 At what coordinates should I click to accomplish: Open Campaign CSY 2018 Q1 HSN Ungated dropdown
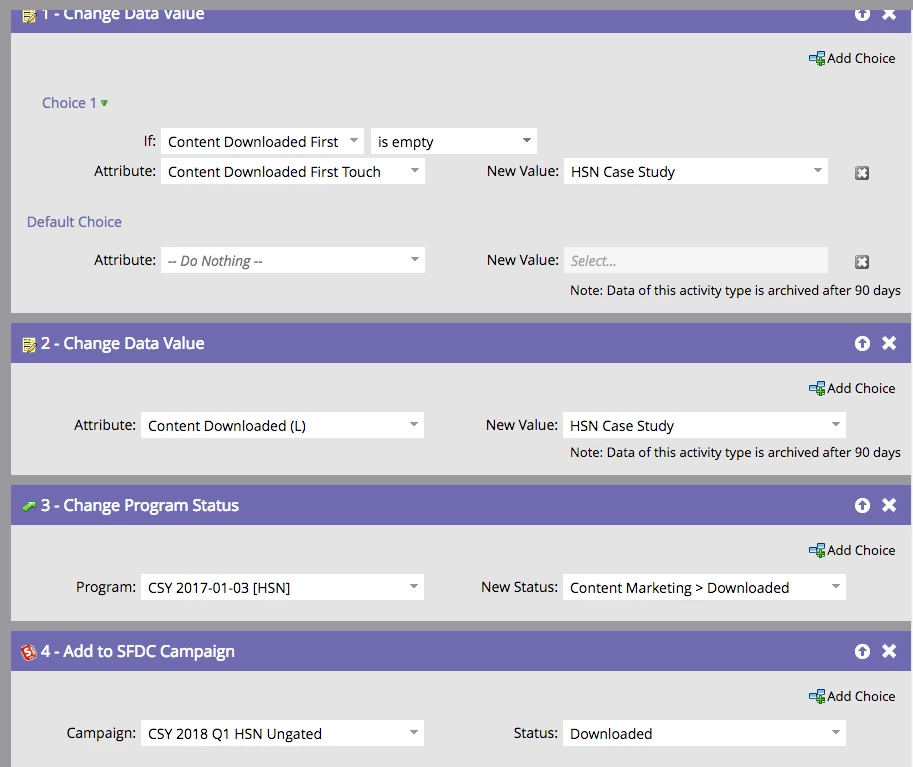pyautogui.click(x=414, y=733)
